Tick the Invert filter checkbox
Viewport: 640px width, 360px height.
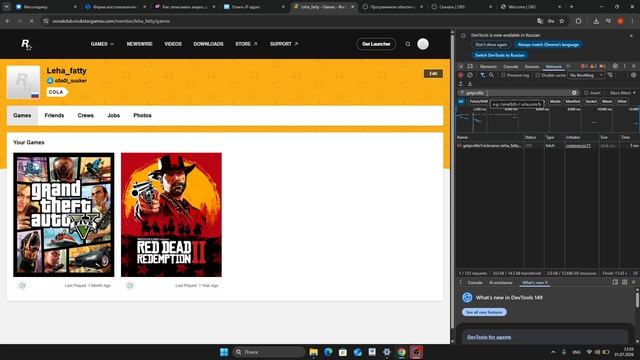pos(586,93)
